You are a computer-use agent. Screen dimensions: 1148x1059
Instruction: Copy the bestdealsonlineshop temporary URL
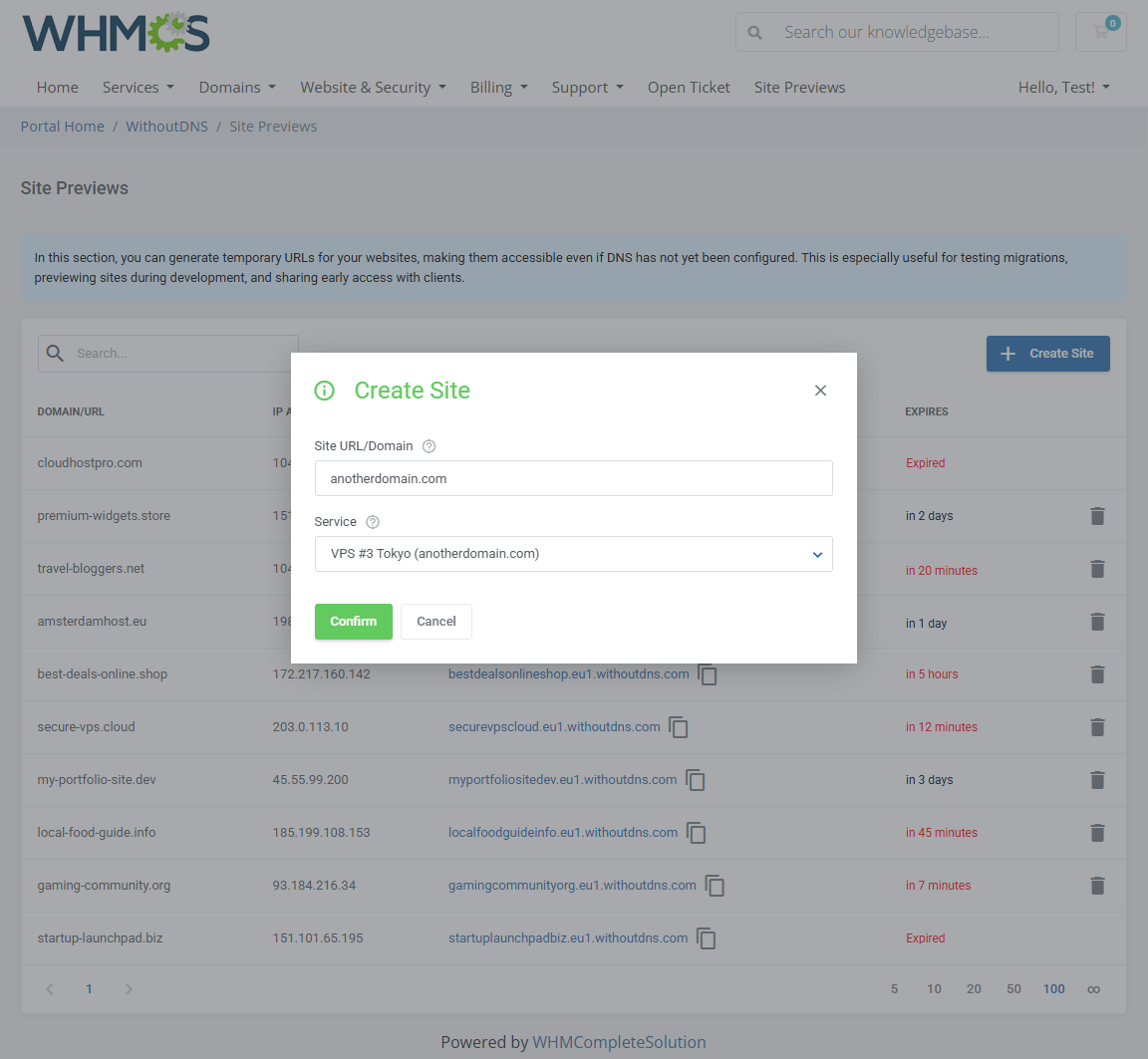(709, 674)
